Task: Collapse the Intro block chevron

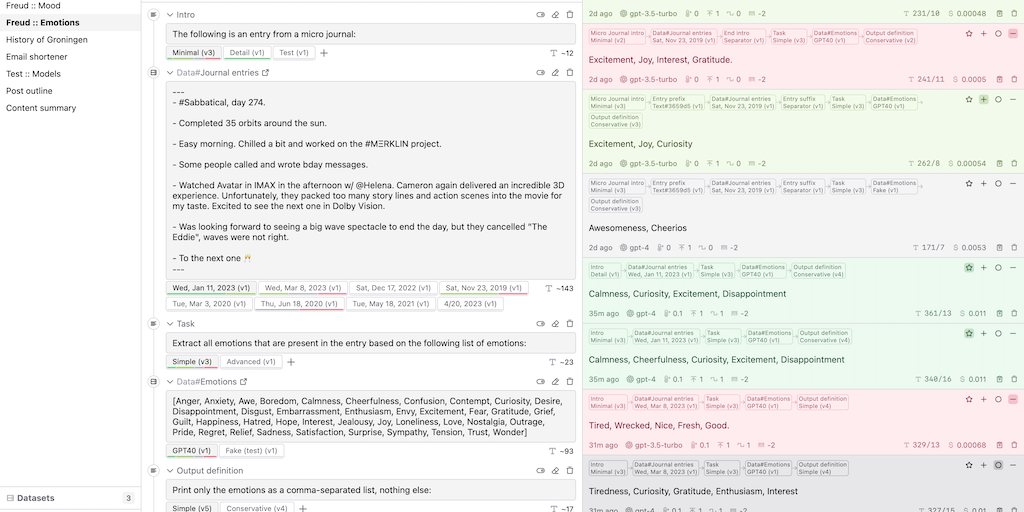Action: coord(170,14)
